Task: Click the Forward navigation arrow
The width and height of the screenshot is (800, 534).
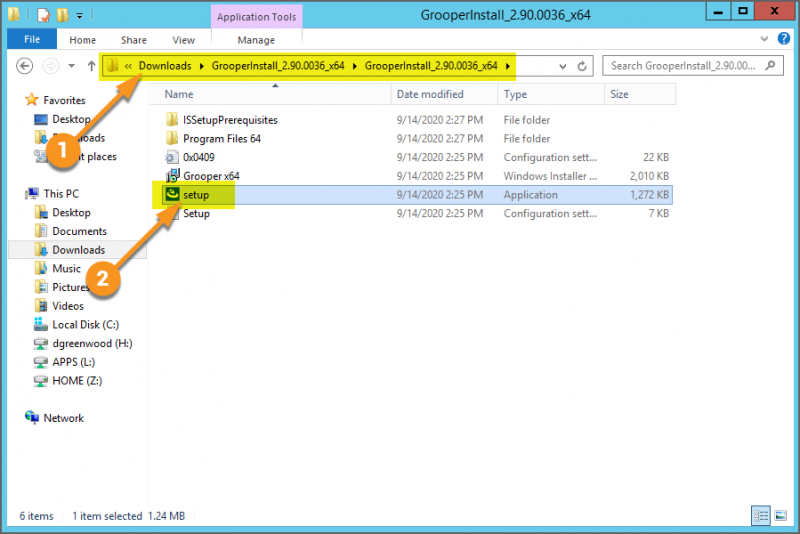Action: click(x=51, y=66)
